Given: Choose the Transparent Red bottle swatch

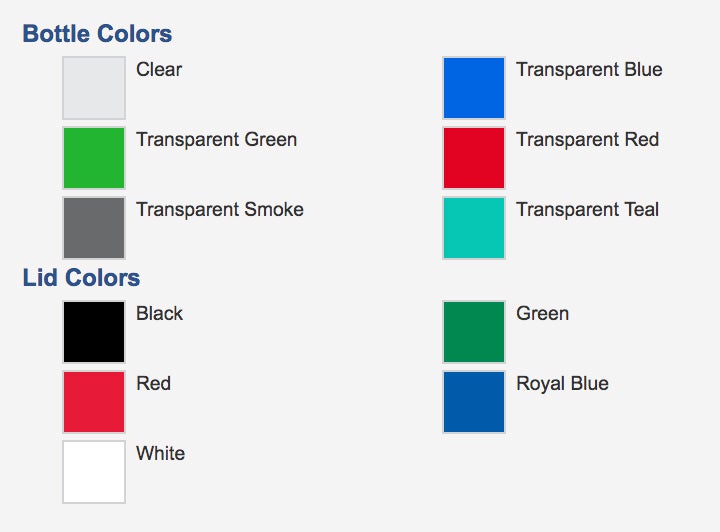Looking at the screenshot, I should [x=474, y=158].
